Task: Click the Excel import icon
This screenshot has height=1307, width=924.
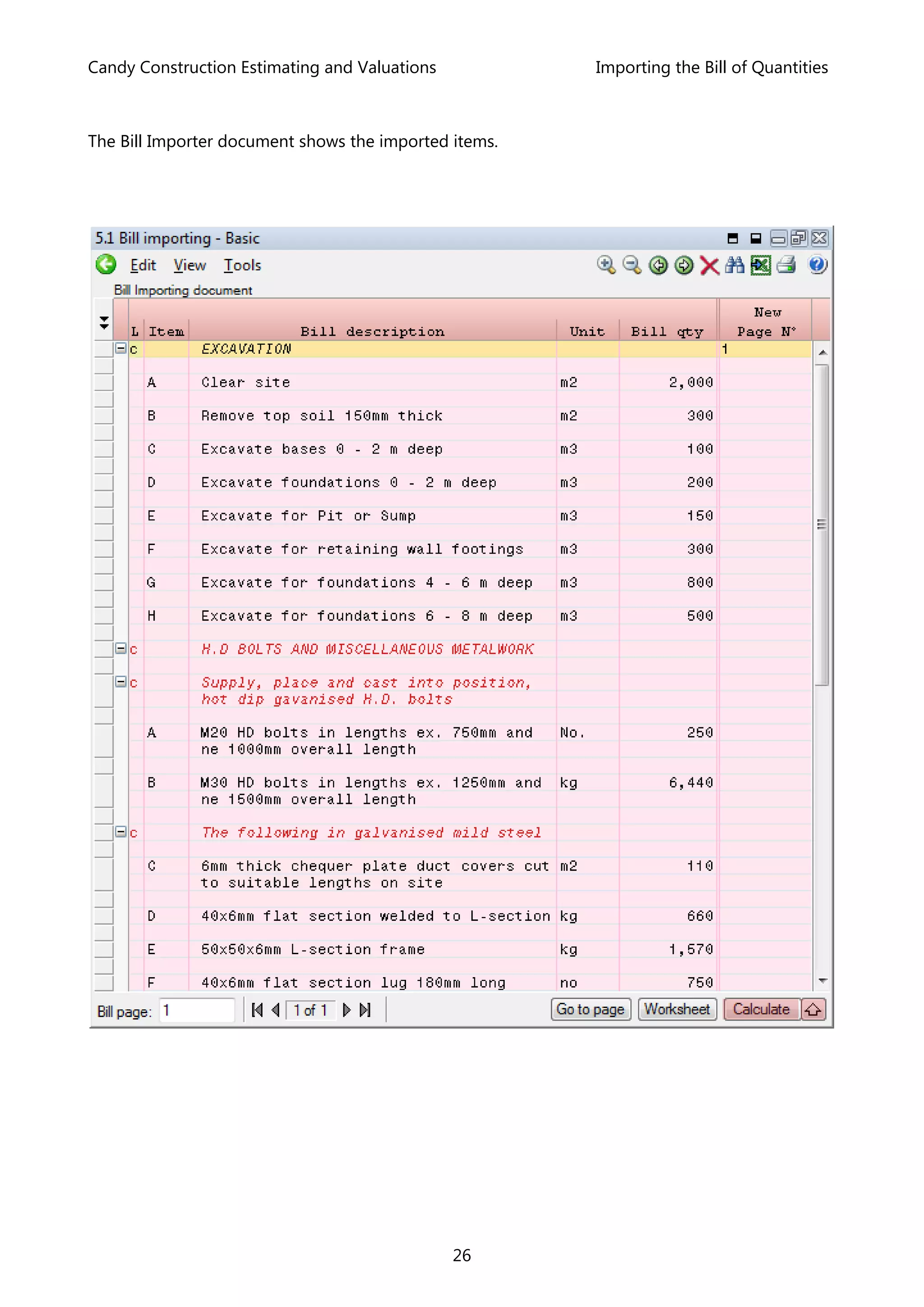Action: [x=761, y=265]
